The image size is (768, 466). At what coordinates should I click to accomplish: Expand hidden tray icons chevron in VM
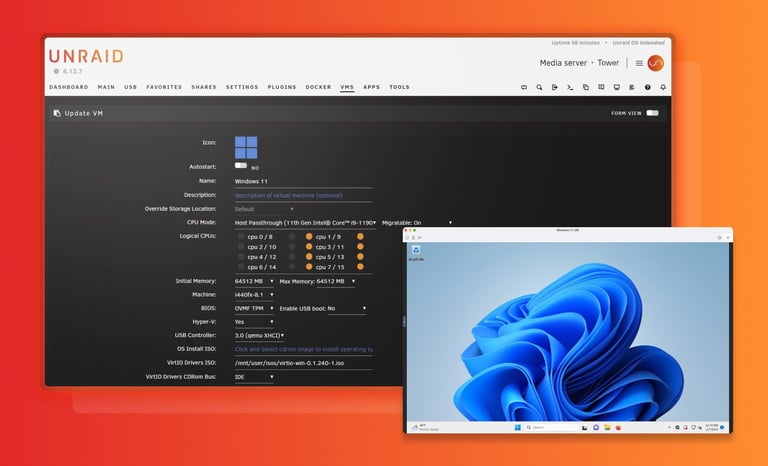pos(669,427)
